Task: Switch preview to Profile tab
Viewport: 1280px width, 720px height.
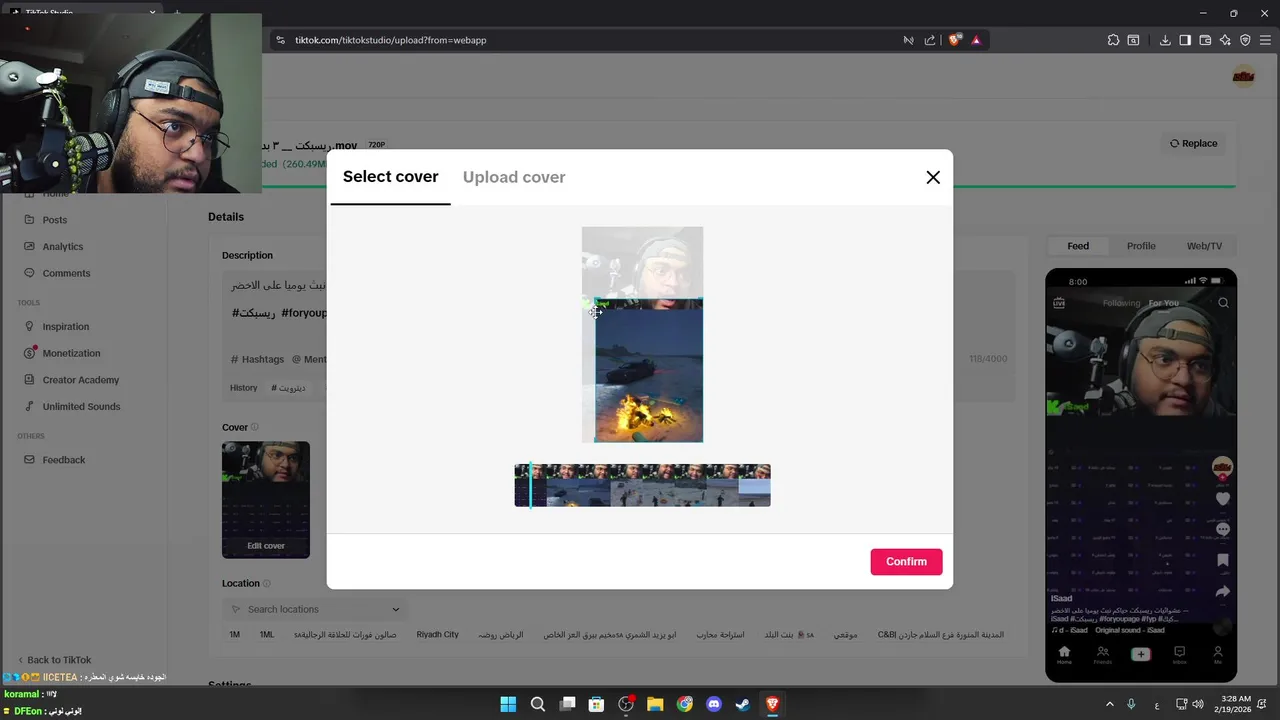Action: click(1141, 246)
